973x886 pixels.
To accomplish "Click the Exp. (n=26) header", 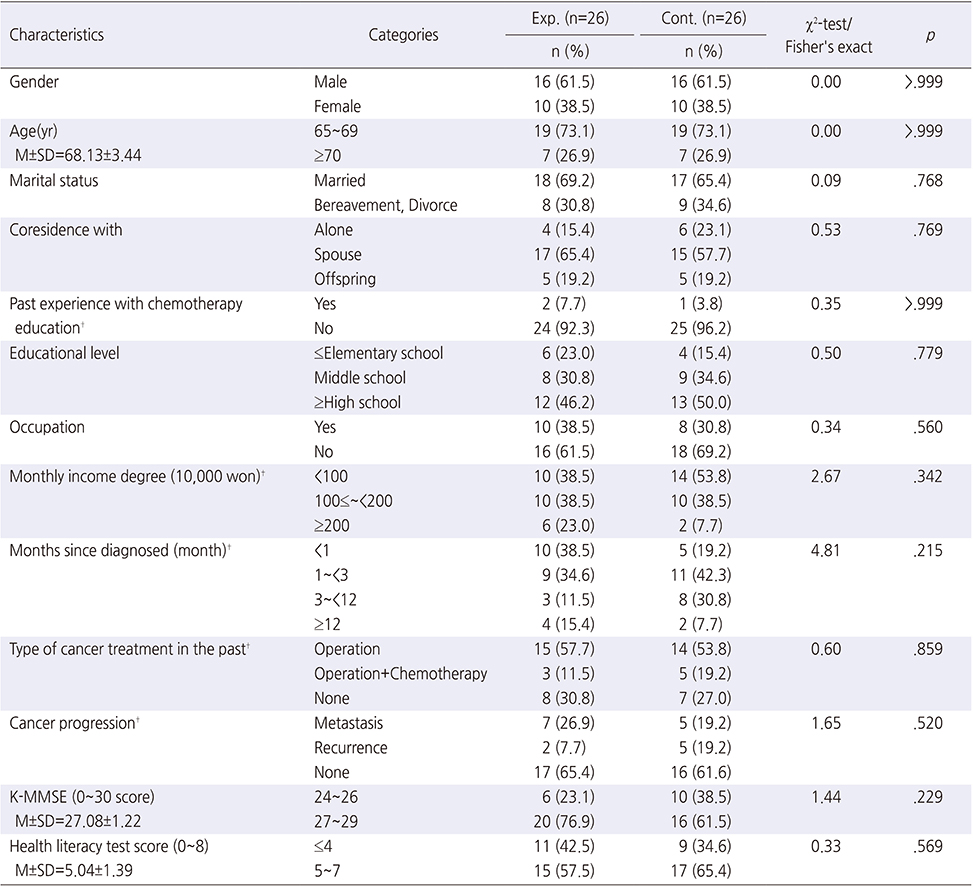I will [570, 19].
